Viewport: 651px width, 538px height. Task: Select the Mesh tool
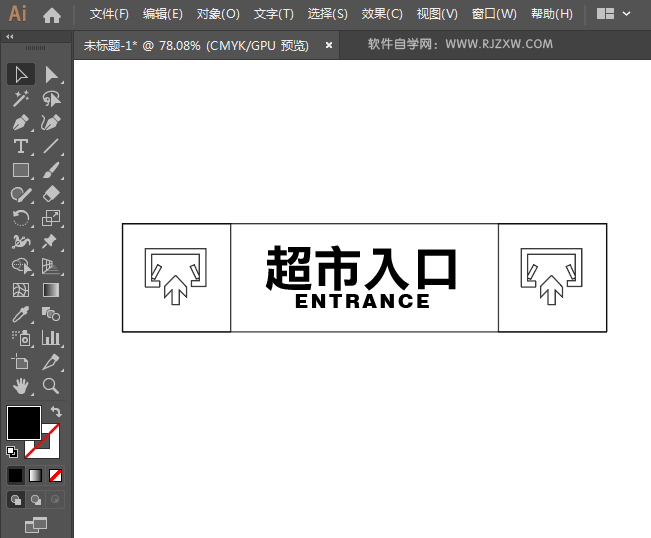[21, 290]
